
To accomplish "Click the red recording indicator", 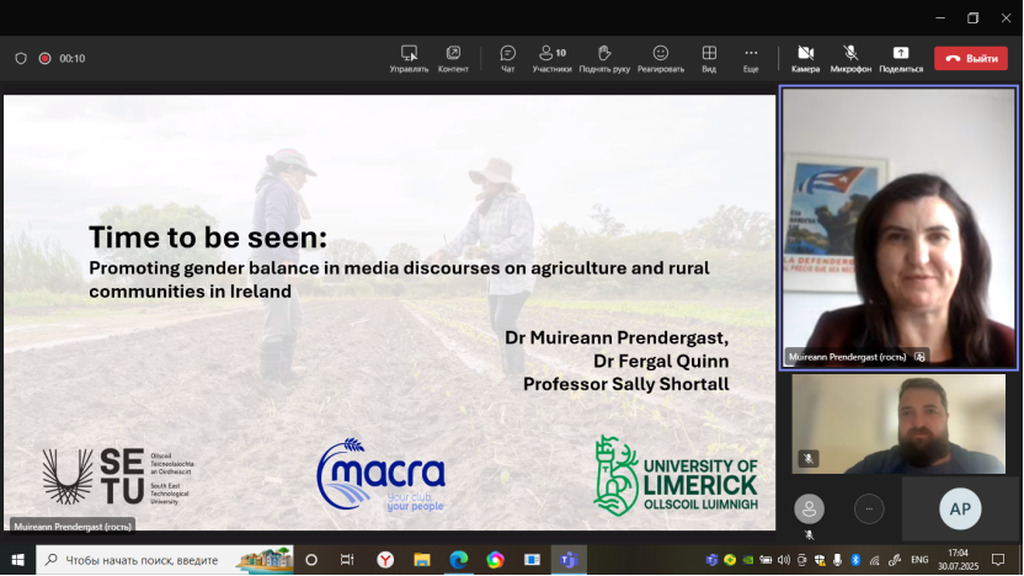I will (x=45, y=58).
